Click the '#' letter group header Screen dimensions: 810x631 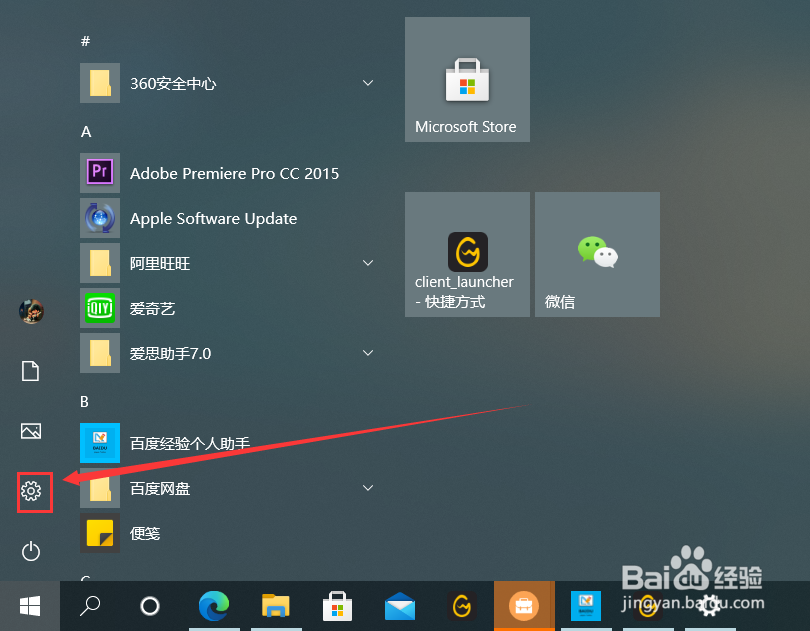click(86, 41)
